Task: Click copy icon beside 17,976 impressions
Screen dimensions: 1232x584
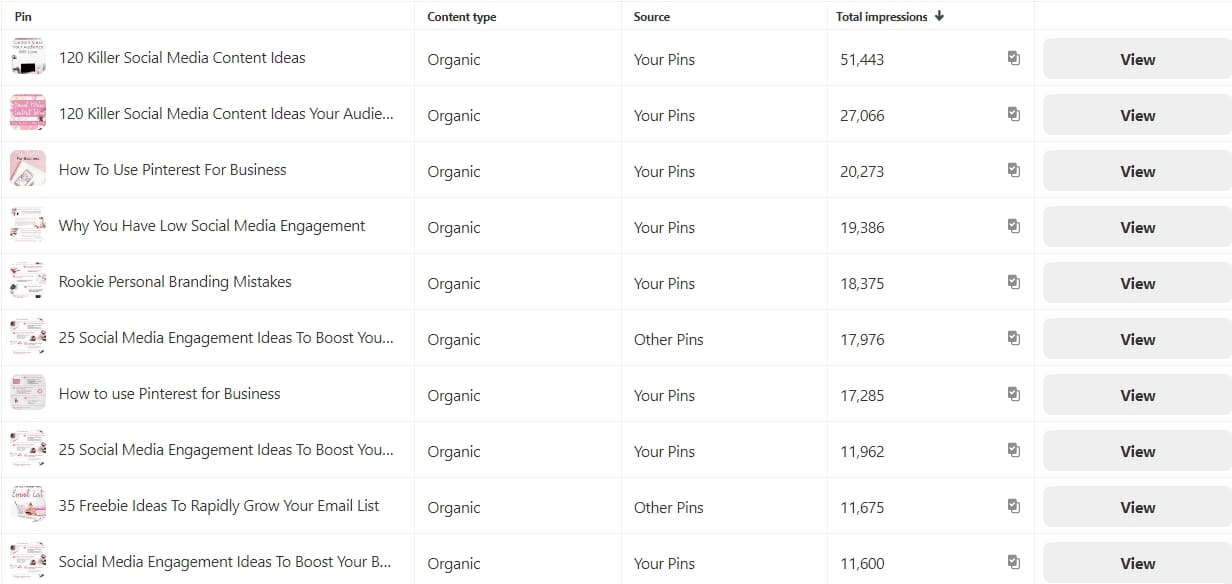Action: (x=1013, y=339)
